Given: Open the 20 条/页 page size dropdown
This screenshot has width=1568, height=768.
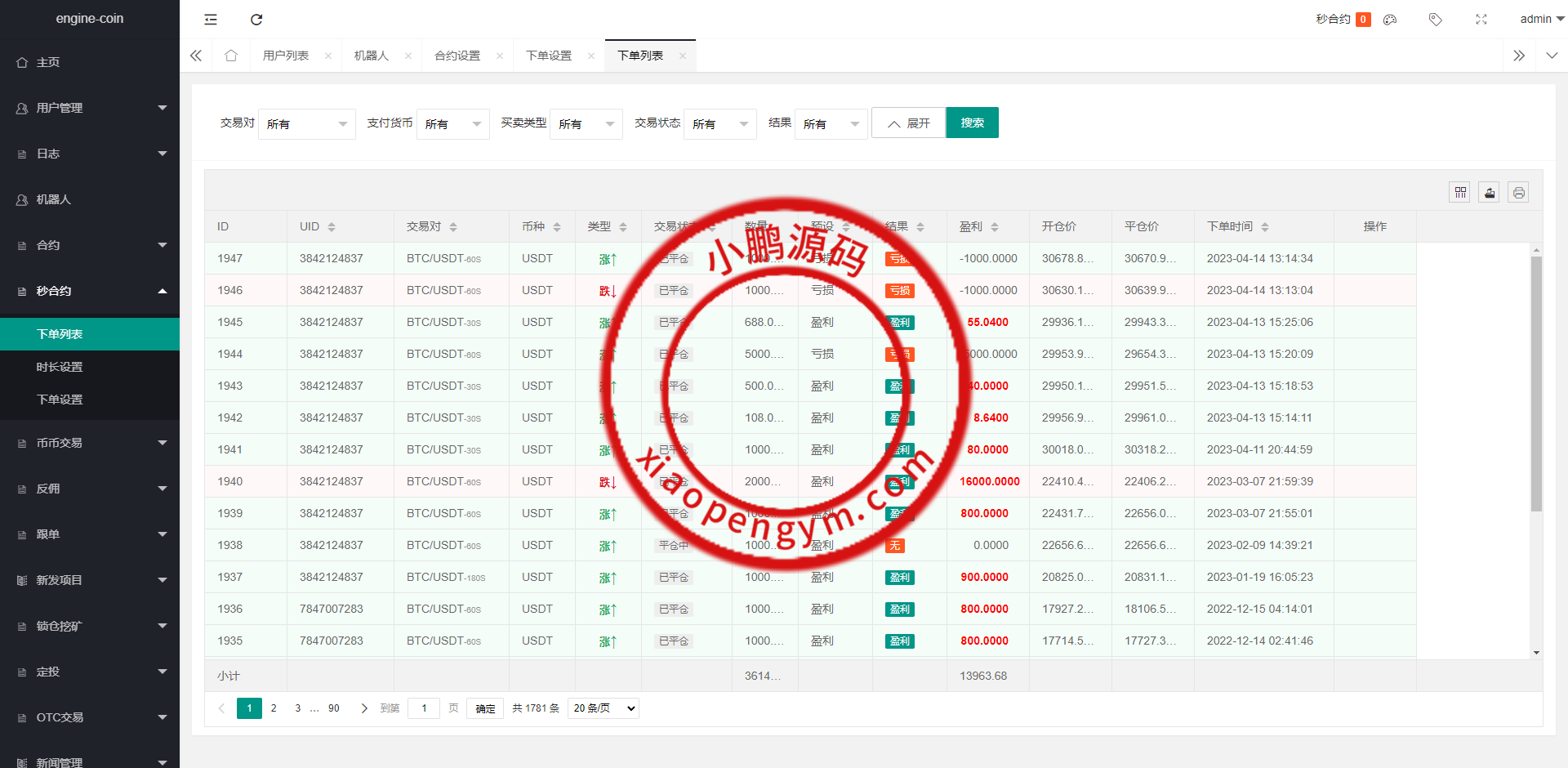Looking at the screenshot, I should (x=604, y=708).
